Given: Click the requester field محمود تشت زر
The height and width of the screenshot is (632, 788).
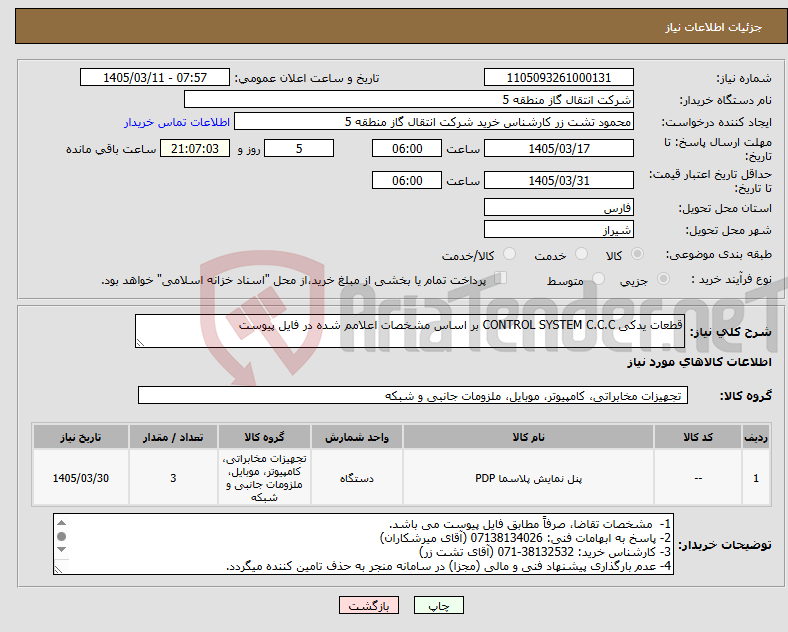Looking at the screenshot, I should [x=434, y=122].
